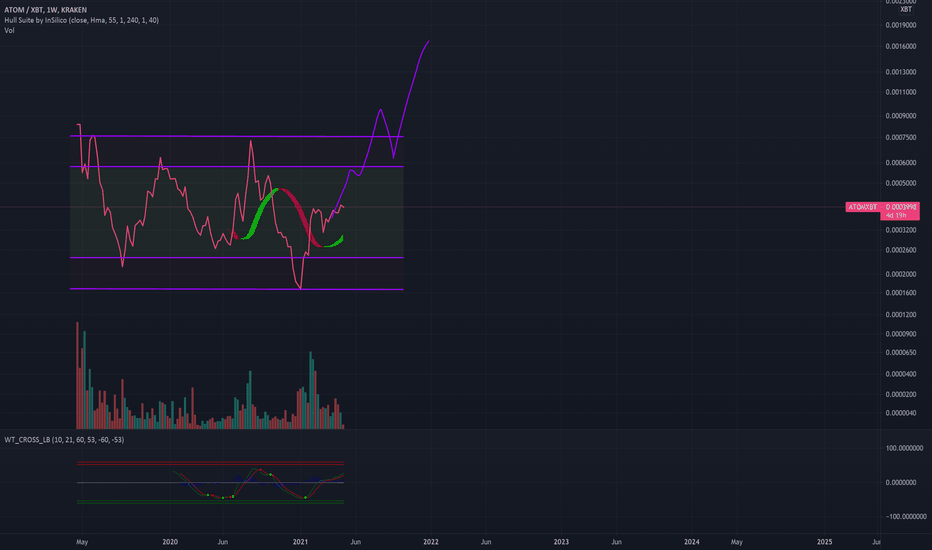Click the pink ATOM/XBT price tag
Viewport: 932px width, 550px height.
pyautogui.click(x=862, y=207)
